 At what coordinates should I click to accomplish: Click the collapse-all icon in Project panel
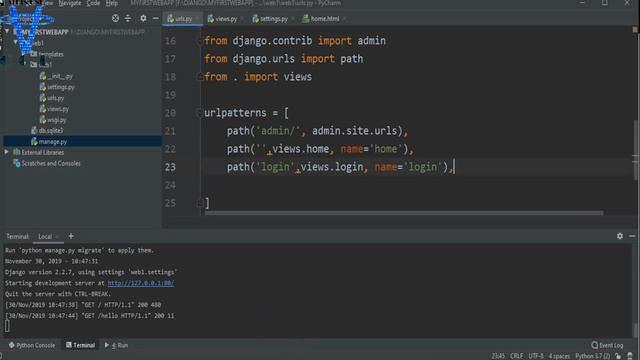[128, 18]
